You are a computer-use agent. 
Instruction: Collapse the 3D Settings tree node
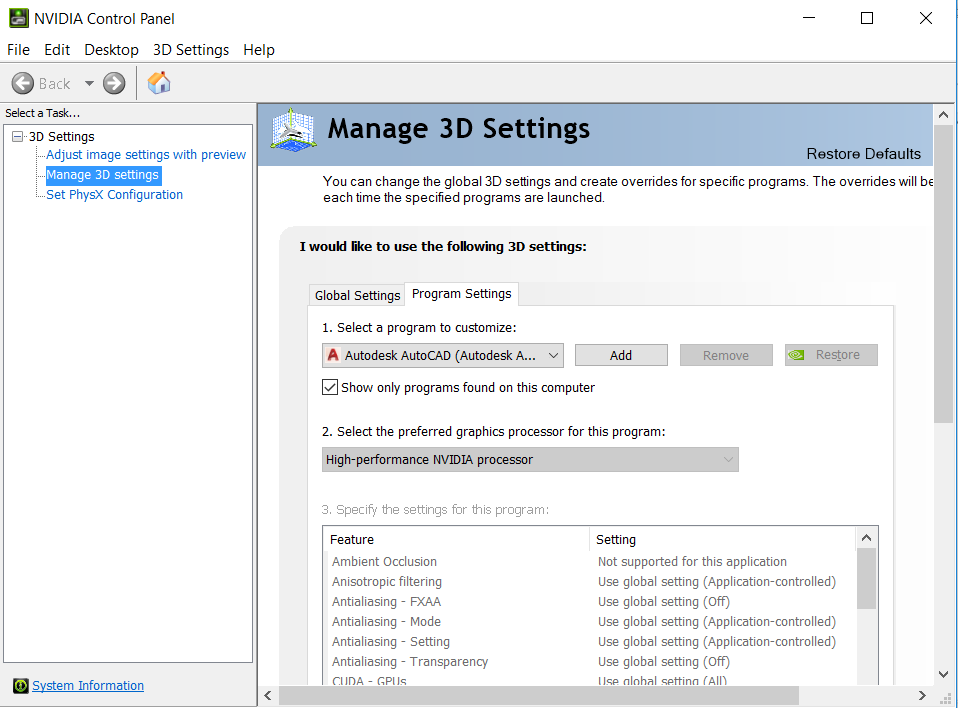(17, 137)
